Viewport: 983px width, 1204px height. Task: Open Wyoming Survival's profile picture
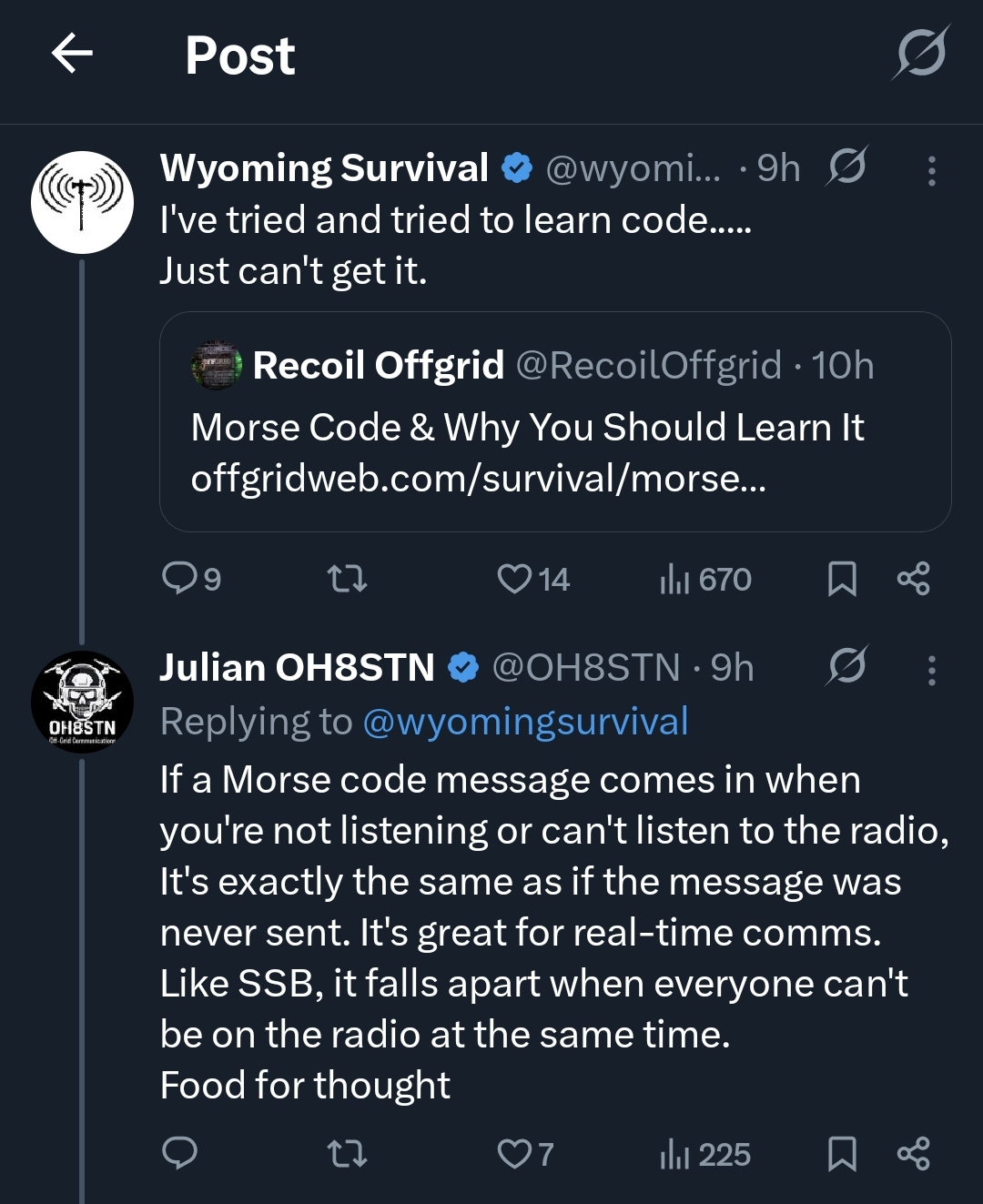coord(82,202)
